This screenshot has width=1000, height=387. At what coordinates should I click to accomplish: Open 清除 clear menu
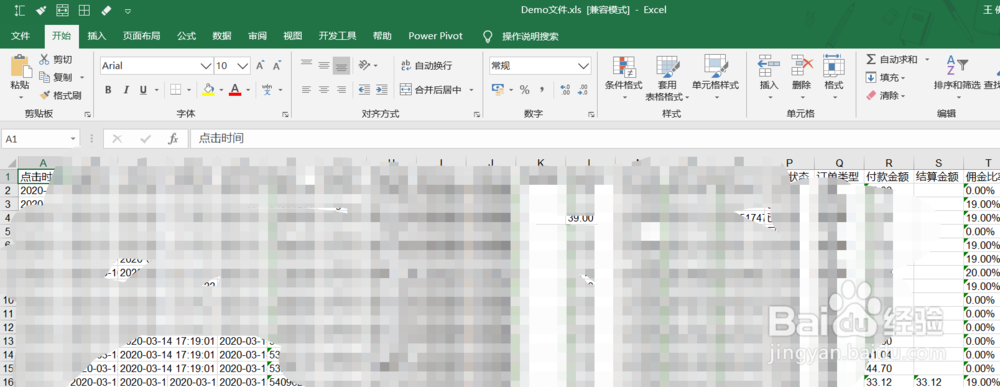(x=886, y=95)
